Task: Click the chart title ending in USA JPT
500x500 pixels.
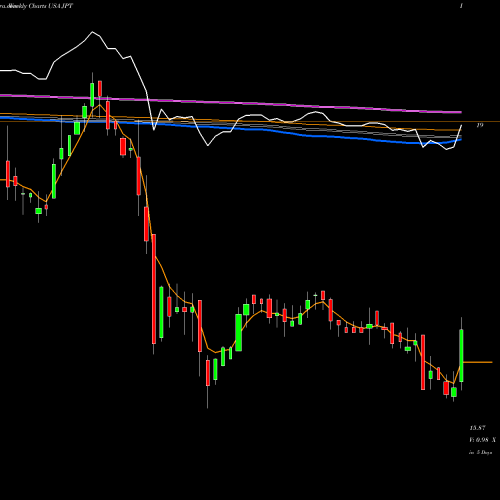Action: point(36,6)
